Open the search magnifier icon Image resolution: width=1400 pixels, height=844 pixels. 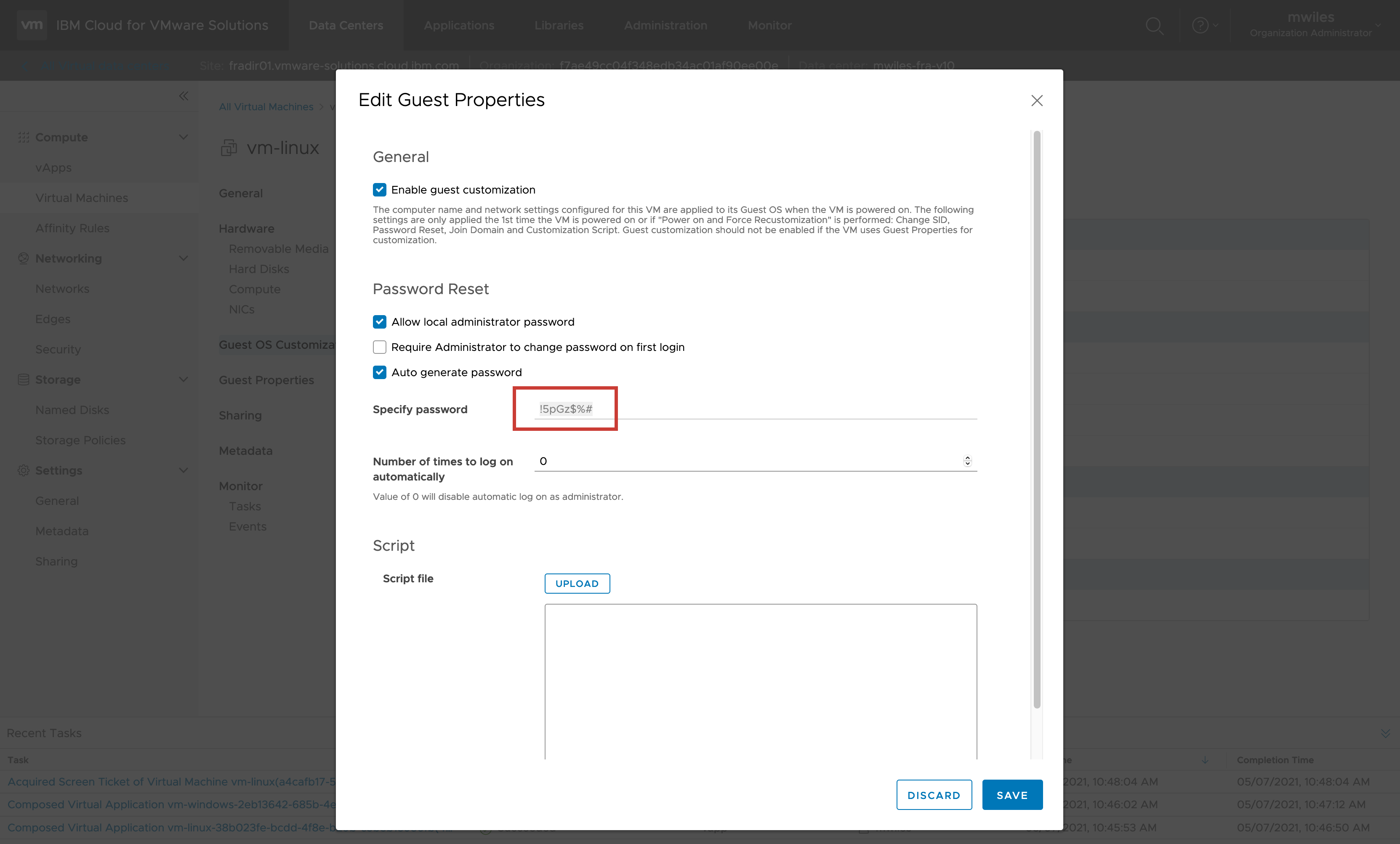click(1154, 26)
